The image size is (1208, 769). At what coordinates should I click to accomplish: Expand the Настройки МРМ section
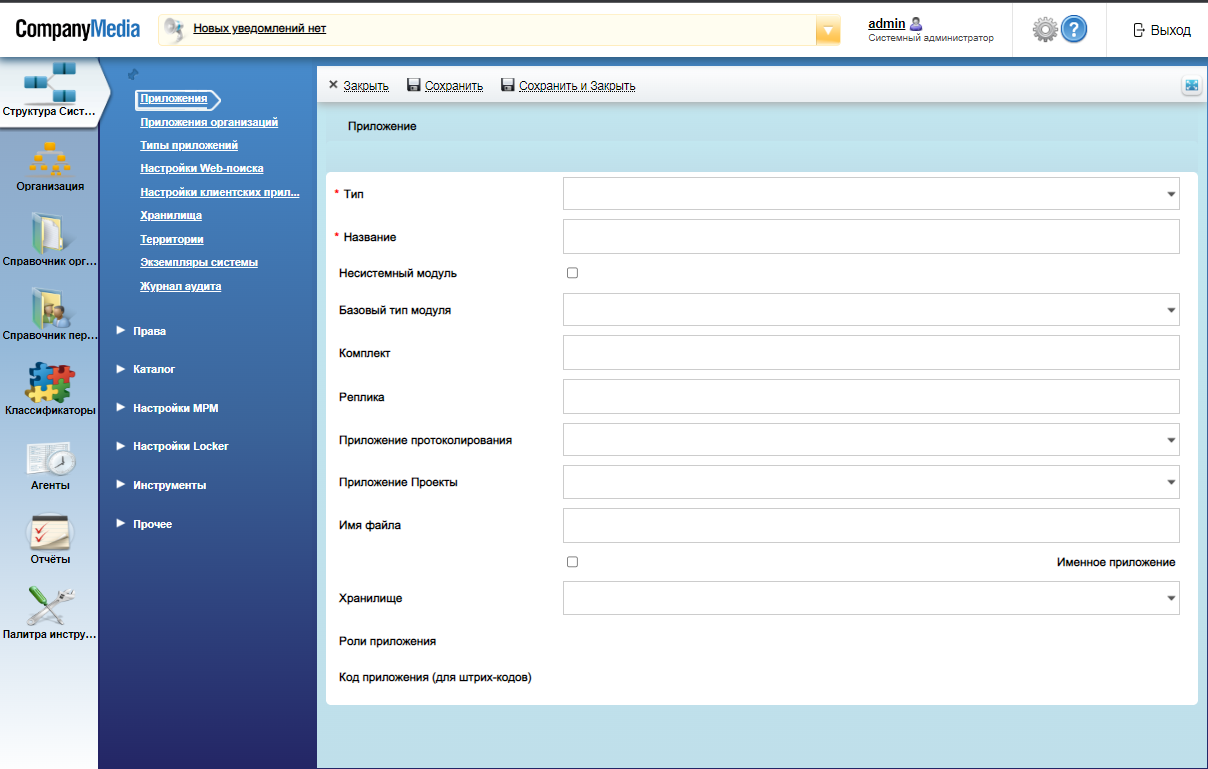167,408
